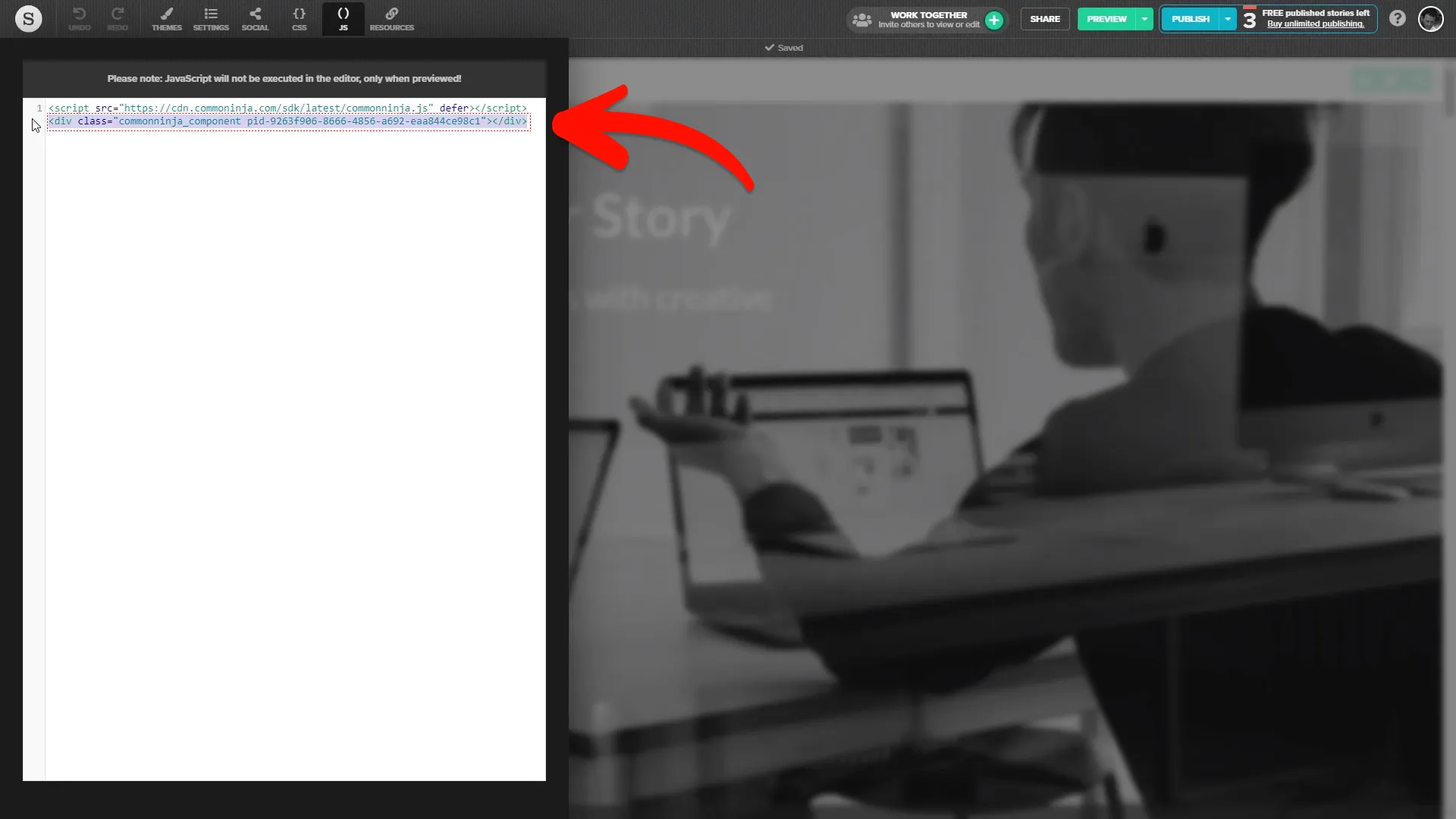The width and height of the screenshot is (1456, 819).
Task: Open the Settings list icon
Action: [211, 19]
